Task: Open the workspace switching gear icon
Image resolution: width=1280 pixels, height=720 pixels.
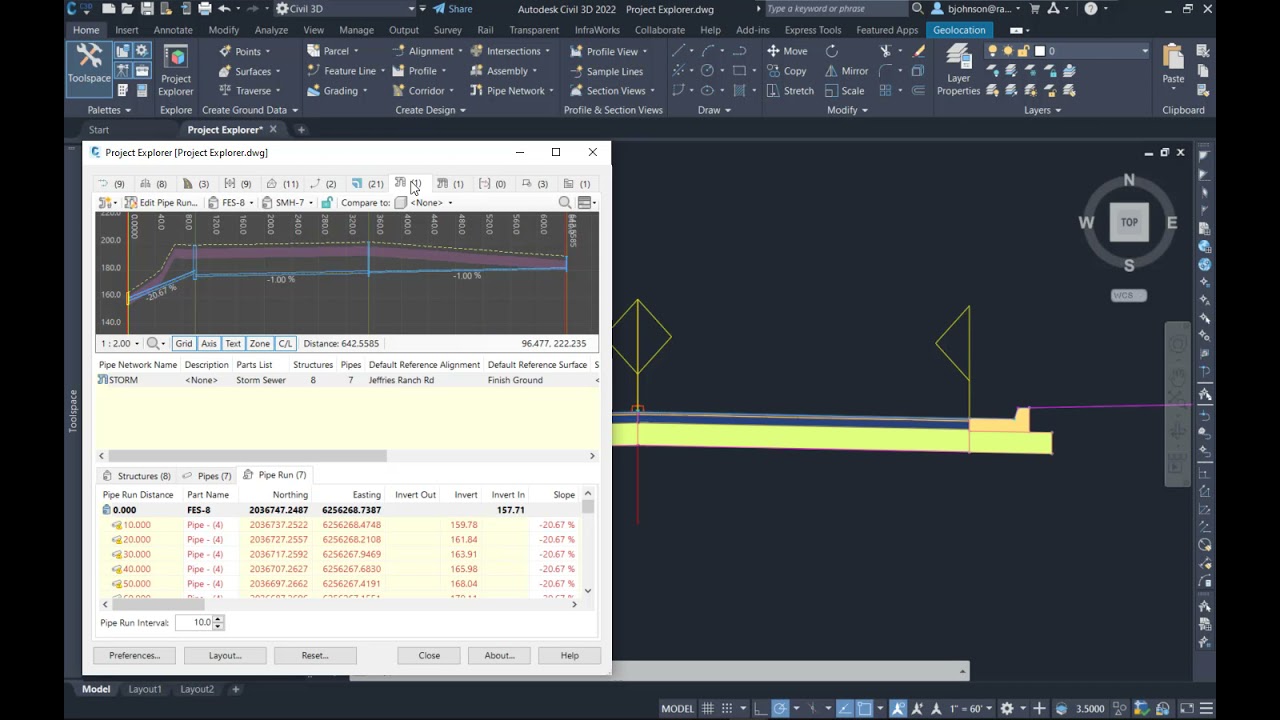Action: (1007, 709)
